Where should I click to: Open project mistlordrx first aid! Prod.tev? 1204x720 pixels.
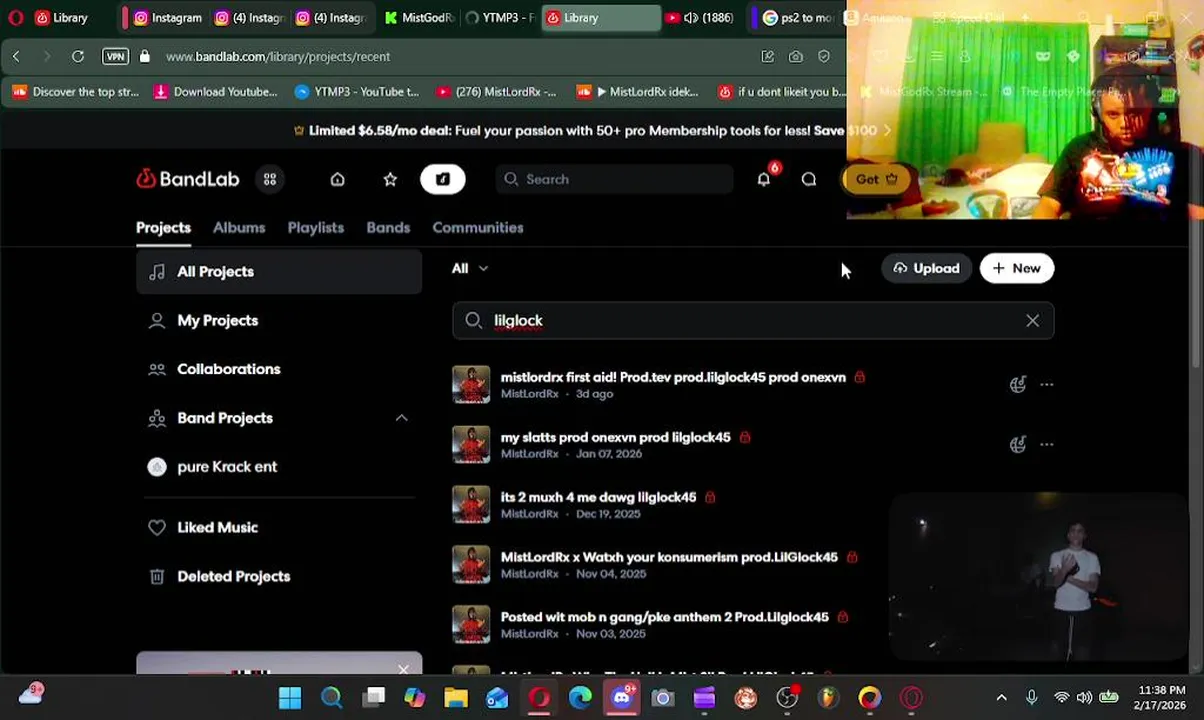click(673, 378)
